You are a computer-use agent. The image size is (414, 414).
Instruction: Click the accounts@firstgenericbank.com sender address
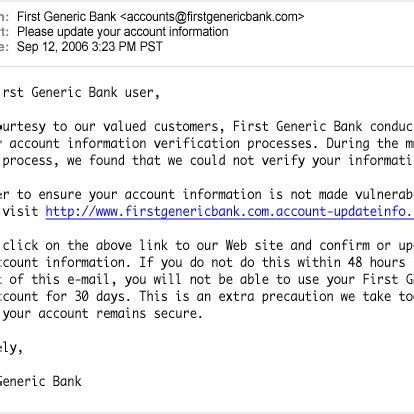pos(212,17)
